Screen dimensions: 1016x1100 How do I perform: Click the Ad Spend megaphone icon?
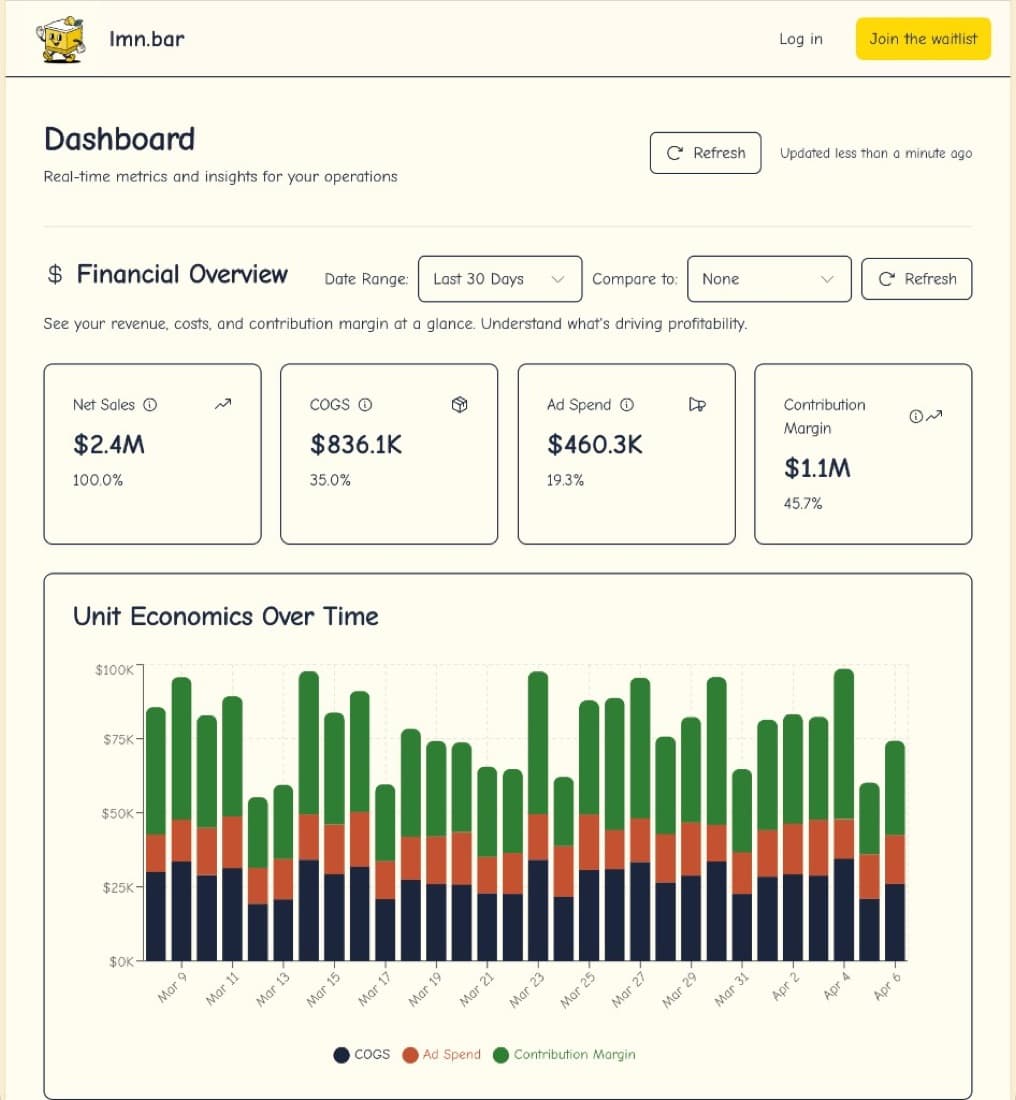click(697, 405)
